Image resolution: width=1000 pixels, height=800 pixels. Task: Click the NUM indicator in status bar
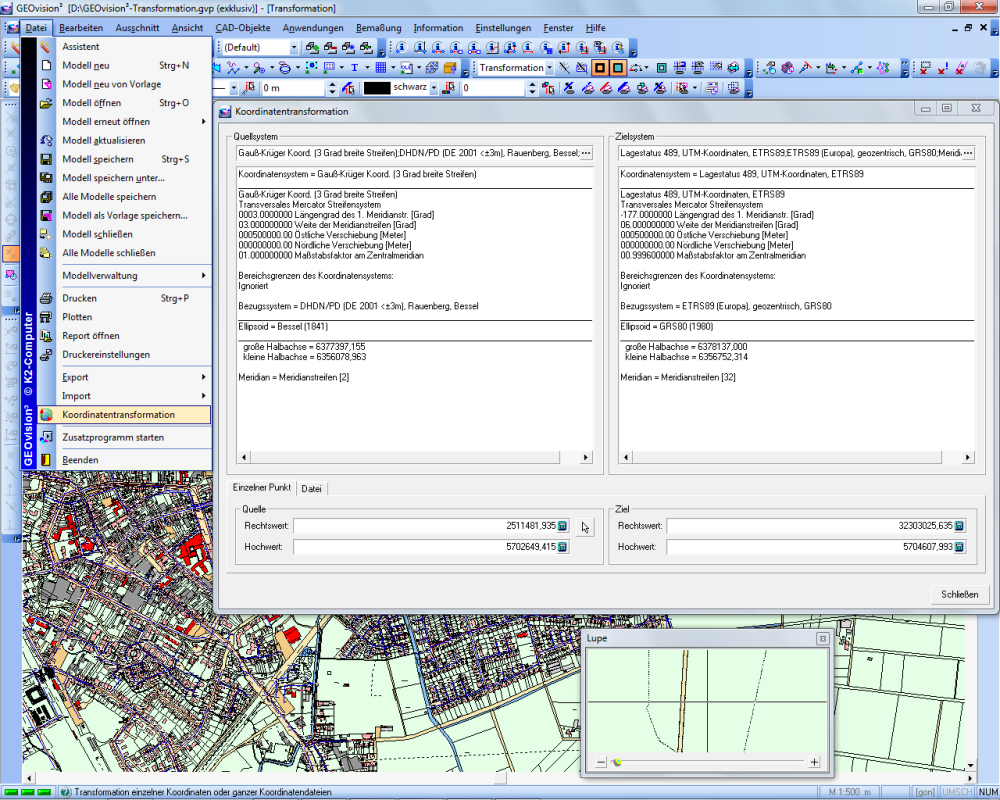pos(988,792)
